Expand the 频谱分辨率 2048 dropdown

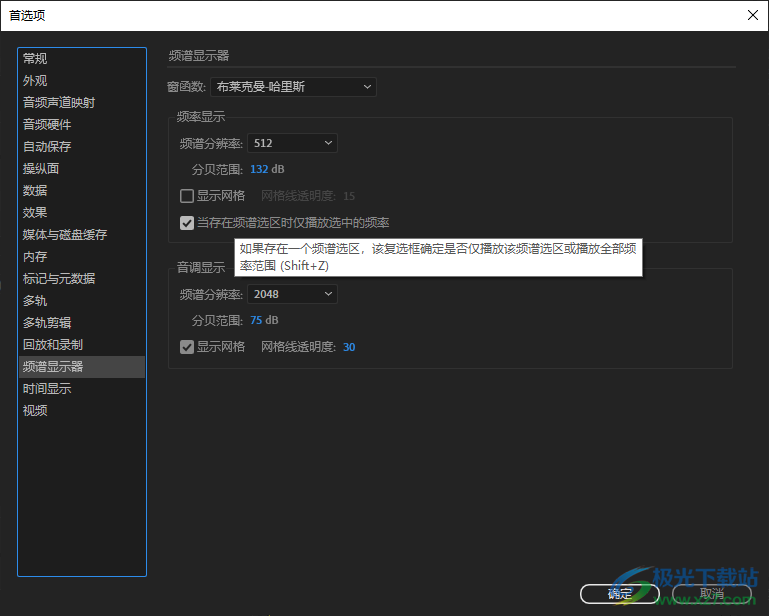[x=292, y=294]
